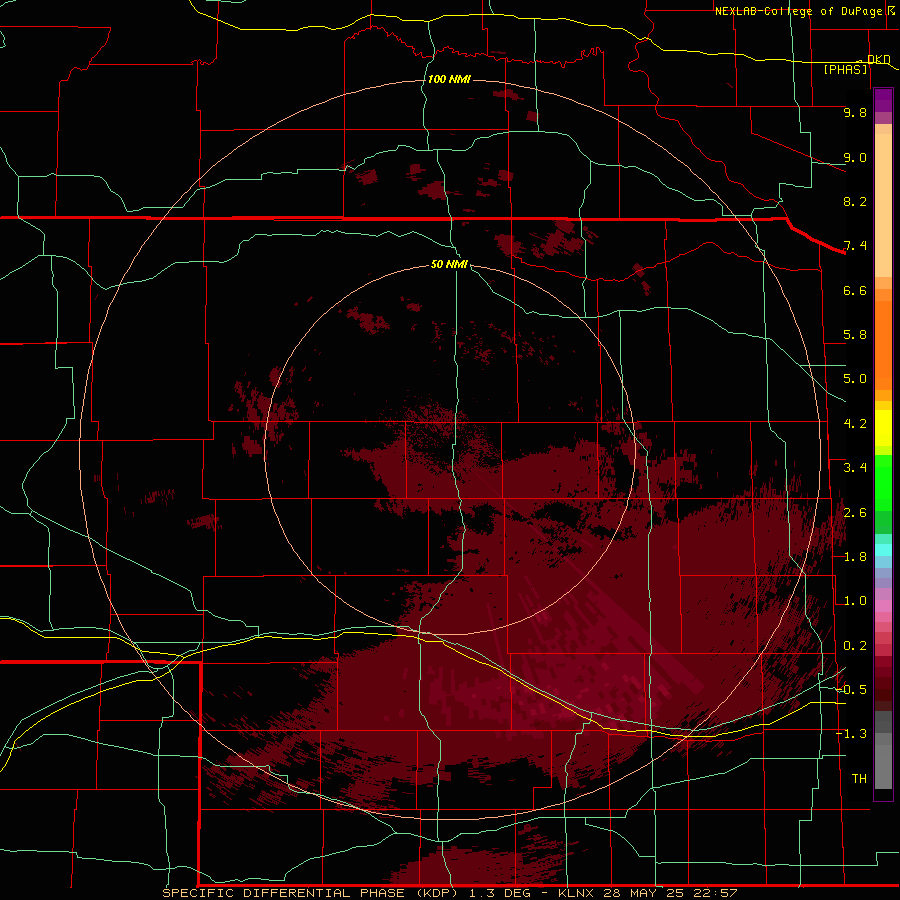This screenshot has width=900, height=900.
Task: Click the DKD label near the top right
Action: click(879, 59)
